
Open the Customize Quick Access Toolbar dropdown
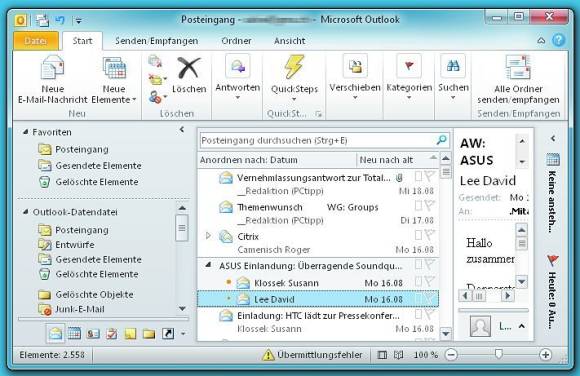[78, 20]
